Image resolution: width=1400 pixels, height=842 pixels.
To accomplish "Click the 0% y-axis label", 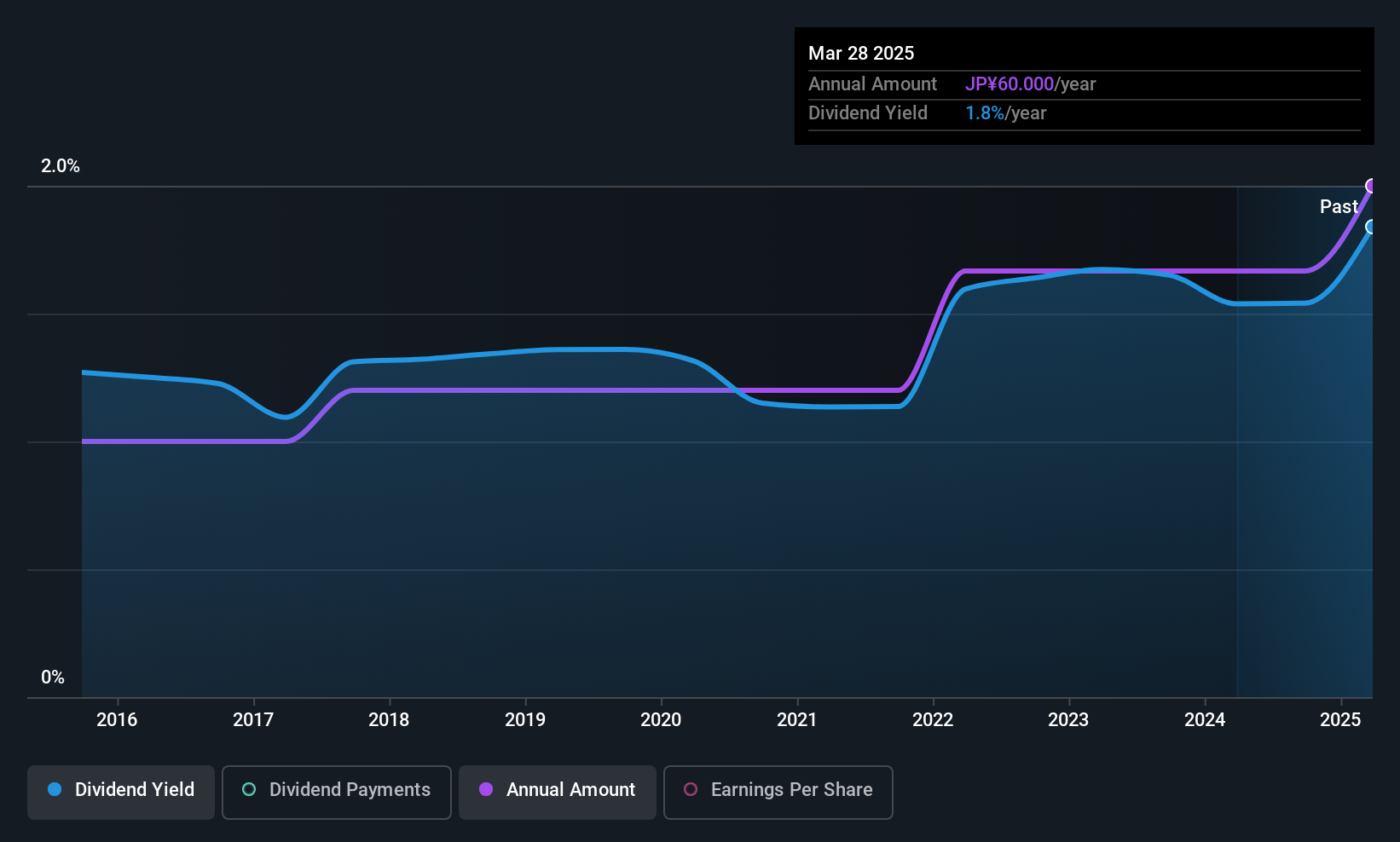I will [53, 678].
